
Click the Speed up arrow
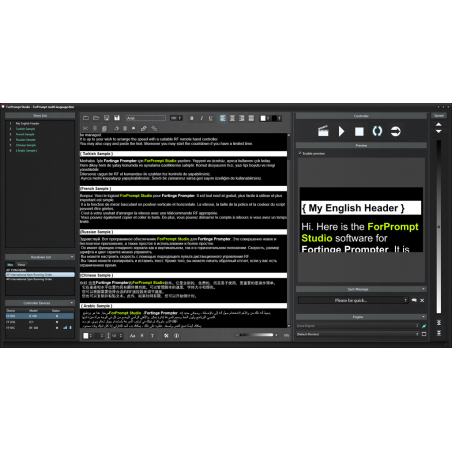pos(439,124)
